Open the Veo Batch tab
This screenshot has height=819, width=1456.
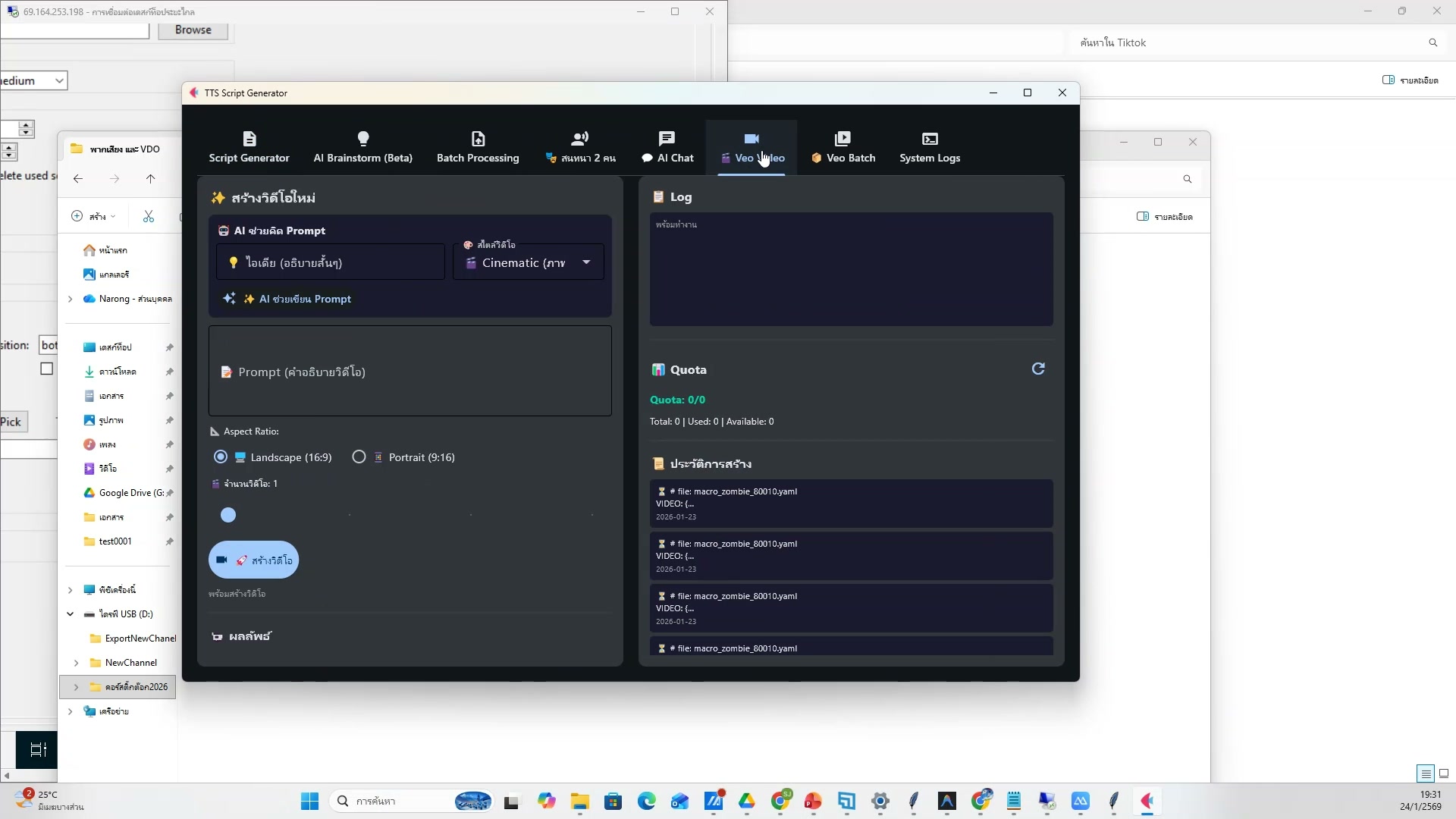tap(843, 147)
